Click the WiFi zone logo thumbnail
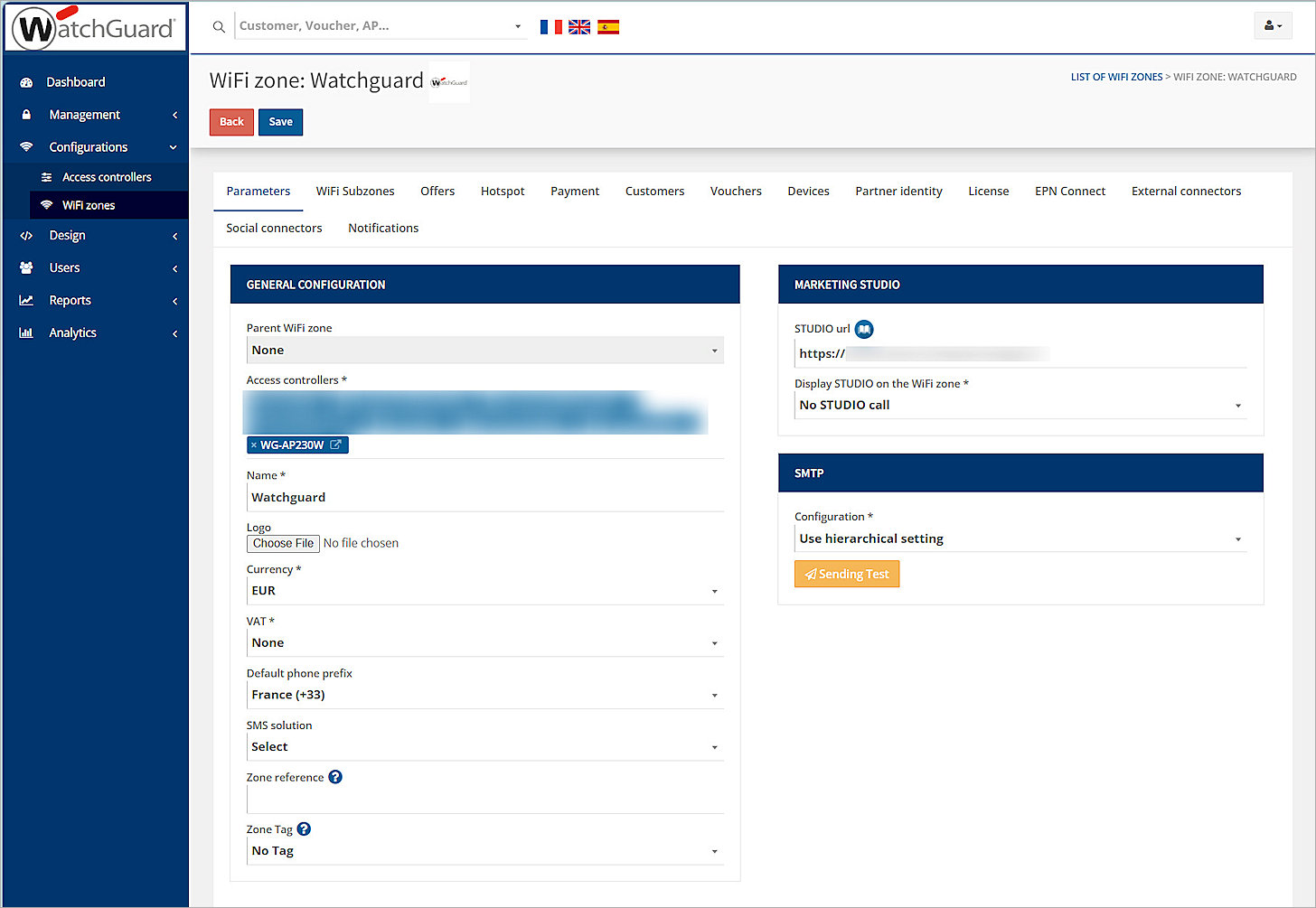1316x908 pixels. coord(449,81)
